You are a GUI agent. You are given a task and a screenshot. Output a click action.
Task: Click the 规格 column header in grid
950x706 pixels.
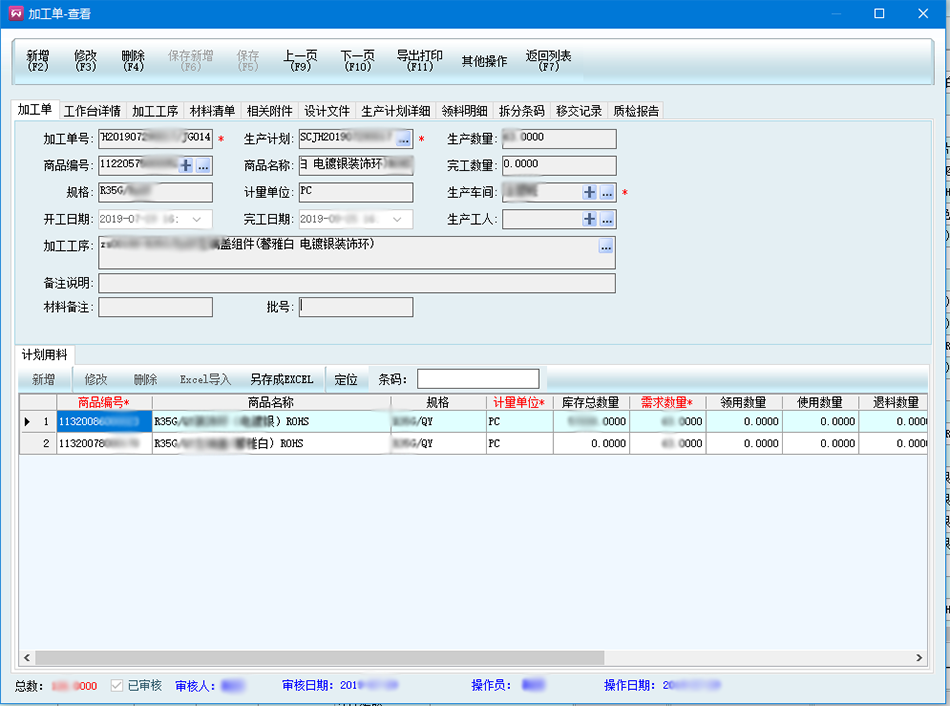click(438, 402)
